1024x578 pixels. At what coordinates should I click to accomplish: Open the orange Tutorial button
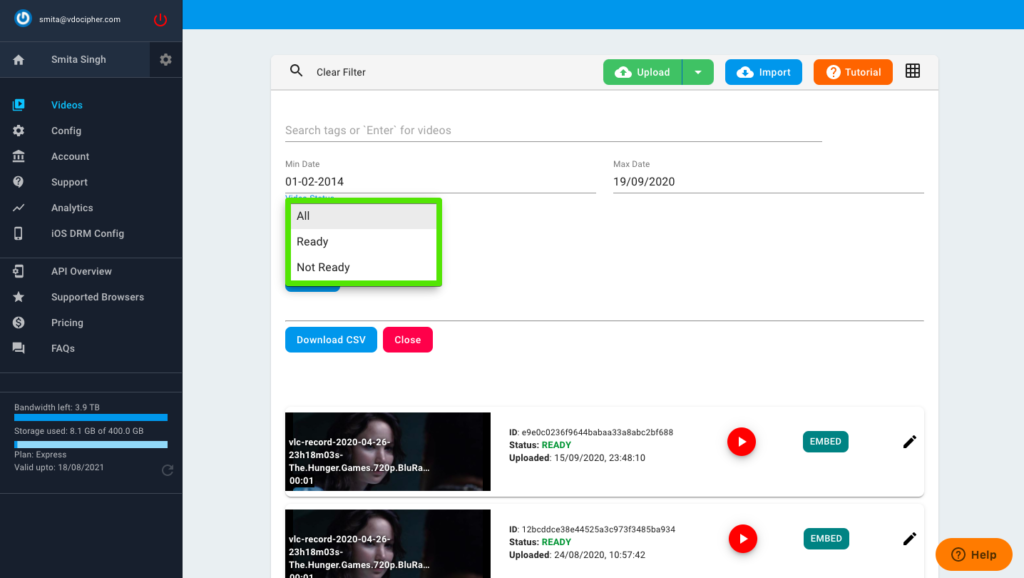[853, 72]
